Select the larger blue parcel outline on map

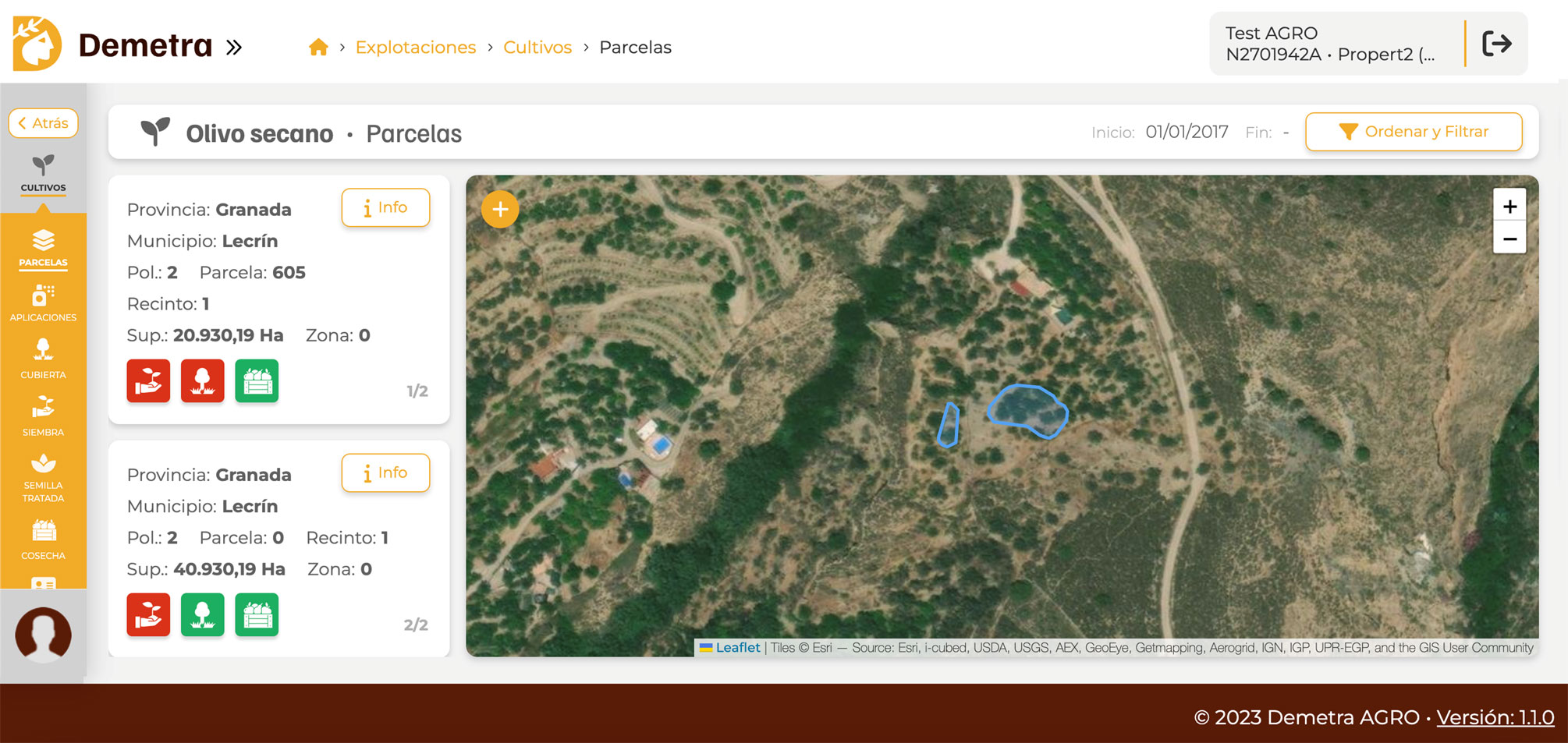1027,410
